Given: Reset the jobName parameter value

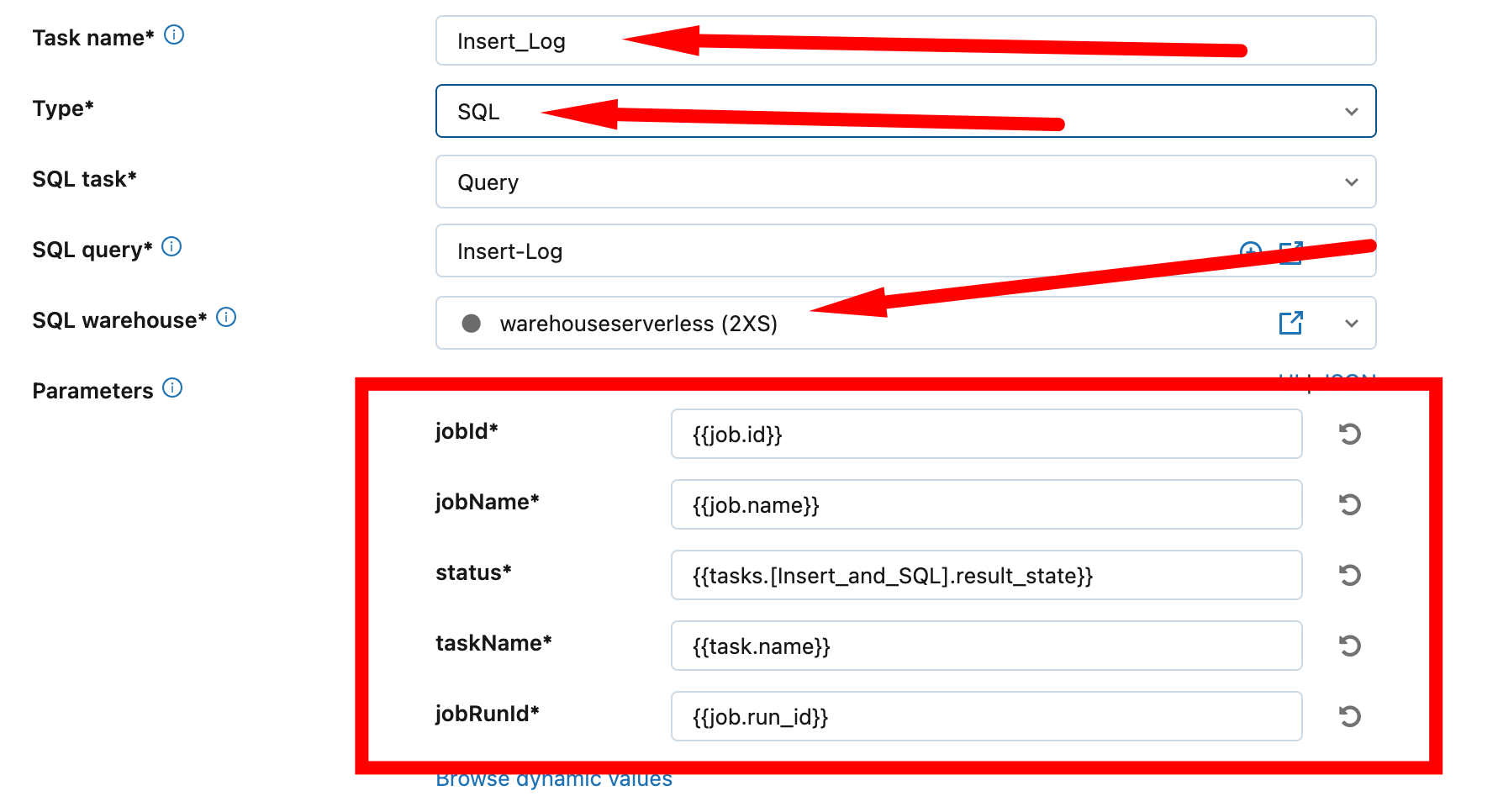Looking at the screenshot, I should pos(1349,504).
